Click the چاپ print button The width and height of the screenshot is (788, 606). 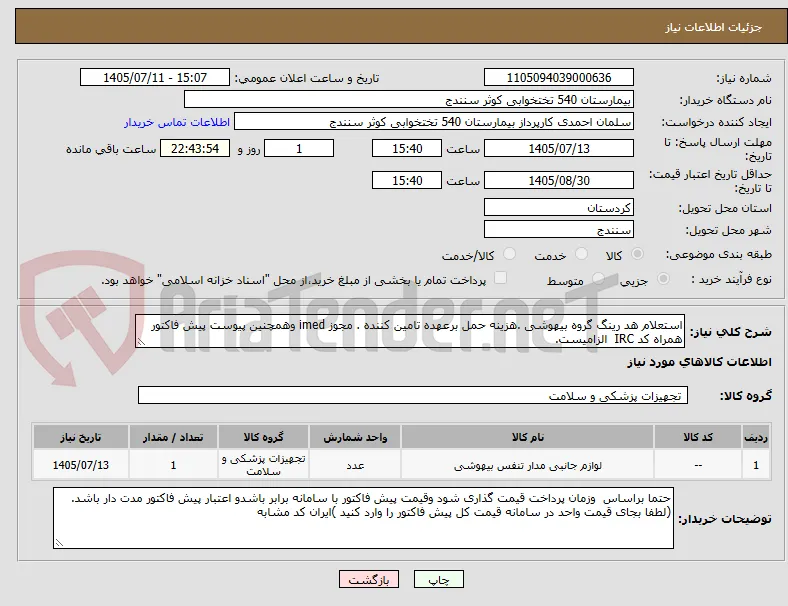coord(439,579)
